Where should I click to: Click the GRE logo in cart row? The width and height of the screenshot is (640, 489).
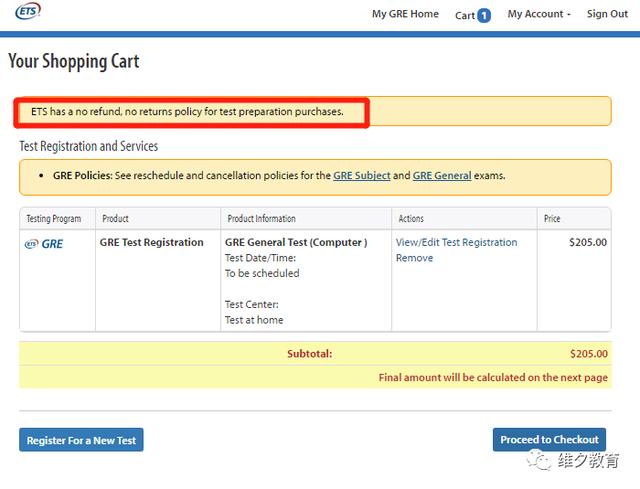click(x=44, y=244)
